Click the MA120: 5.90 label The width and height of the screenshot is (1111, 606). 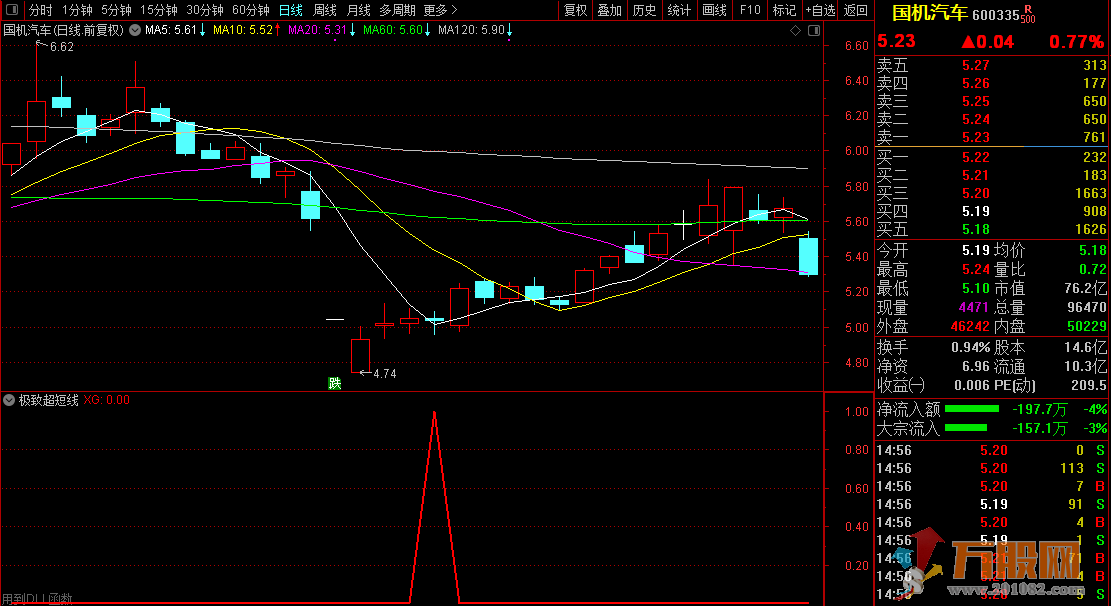click(471, 30)
